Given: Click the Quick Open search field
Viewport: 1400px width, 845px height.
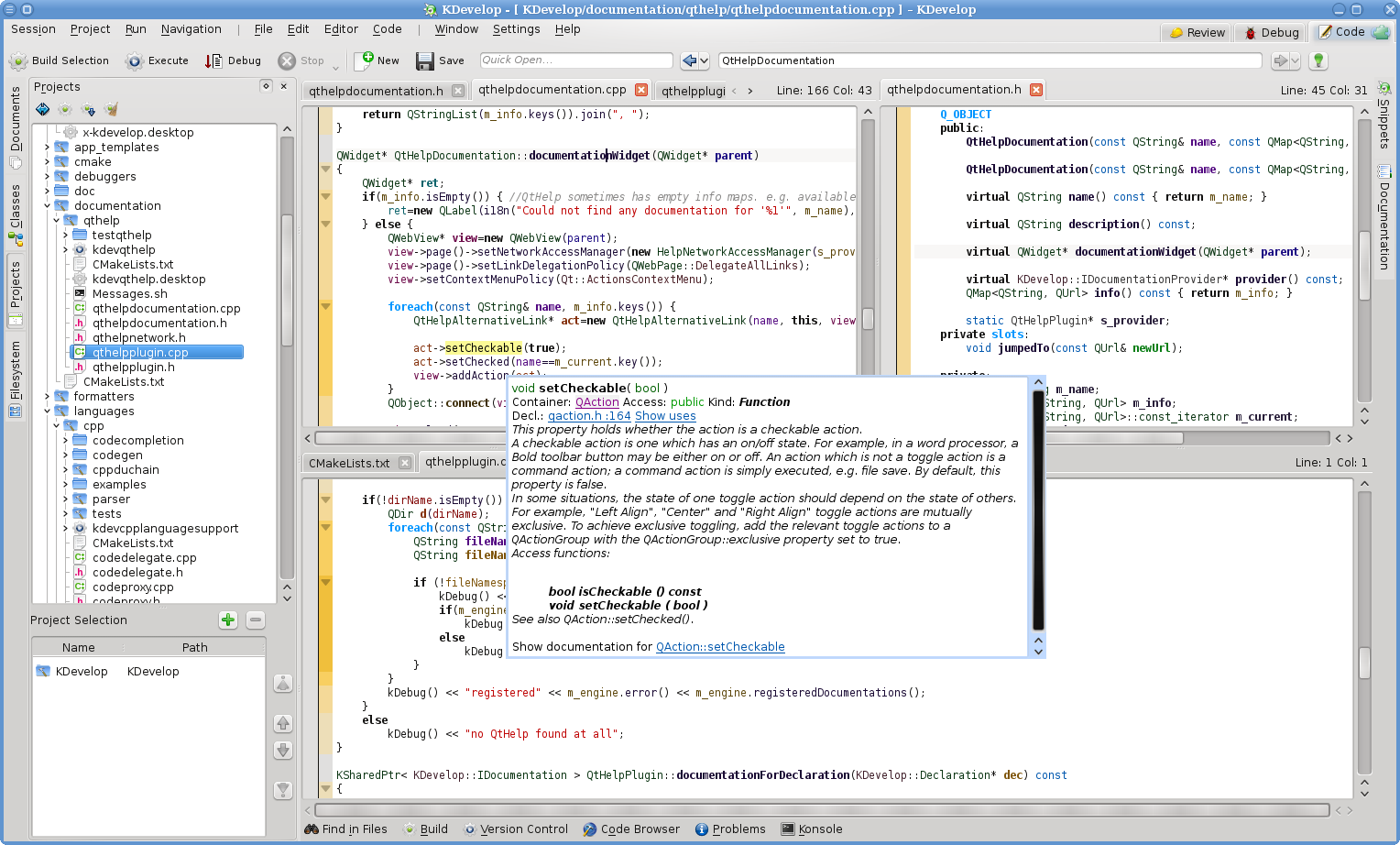Looking at the screenshot, I should coord(575,60).
